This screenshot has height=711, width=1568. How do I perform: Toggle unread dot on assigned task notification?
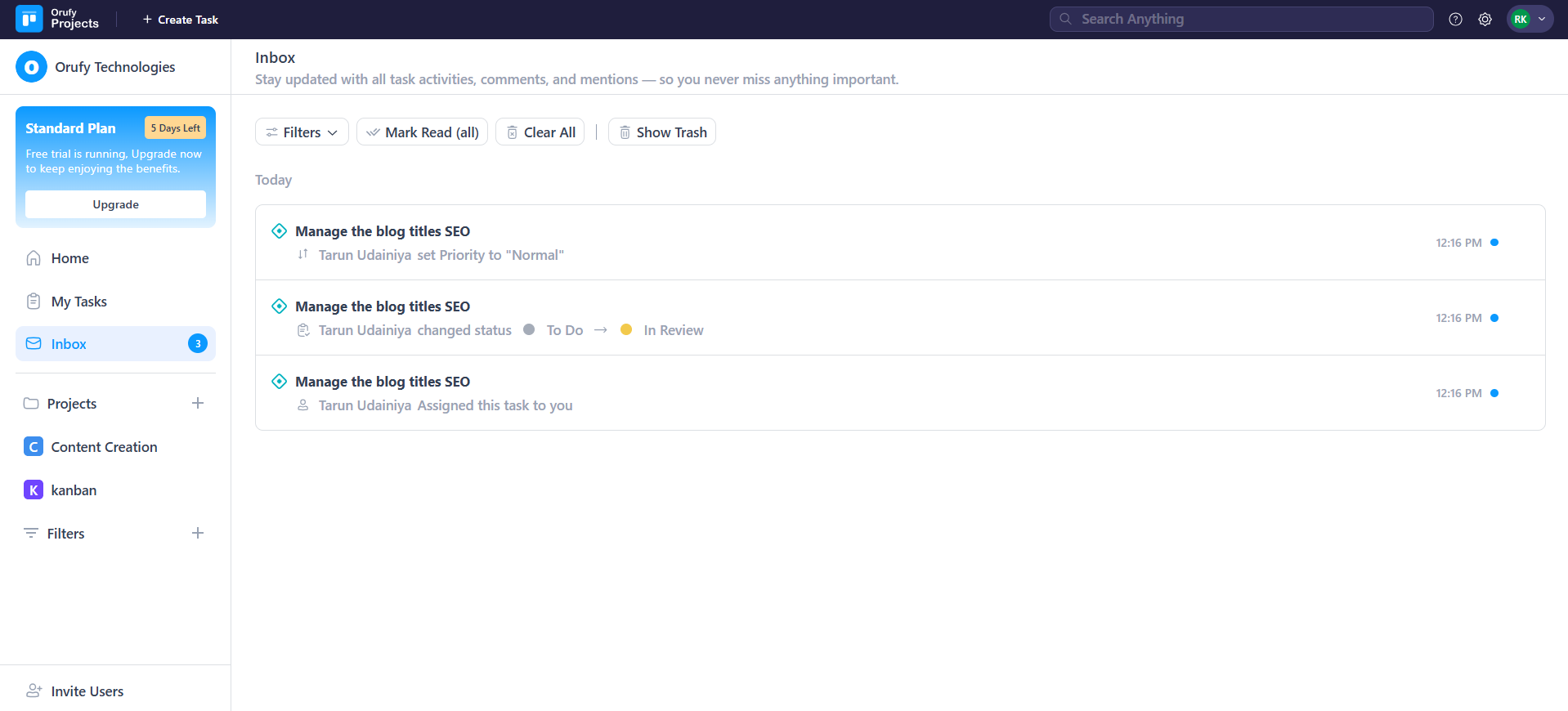pos(1494,393)
